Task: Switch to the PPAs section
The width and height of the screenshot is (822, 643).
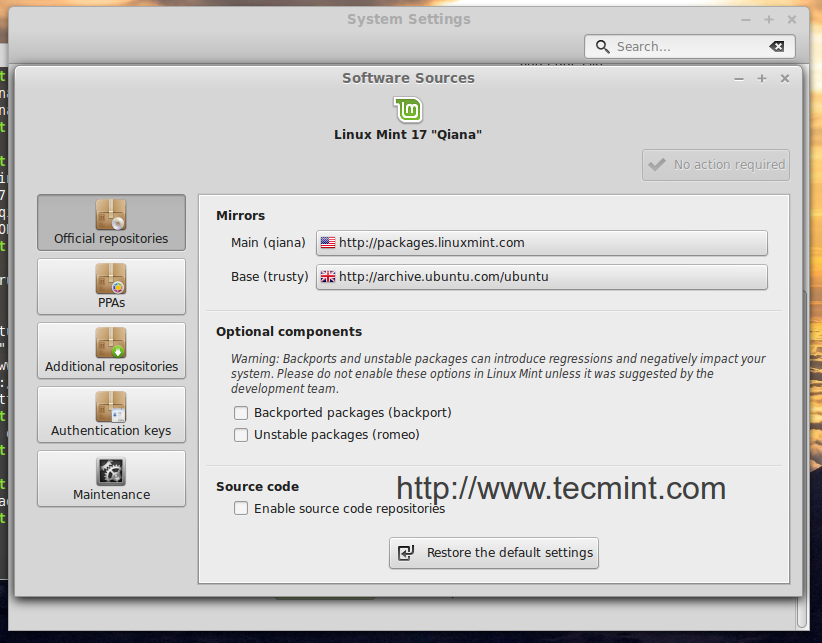Action: point(111,287)
